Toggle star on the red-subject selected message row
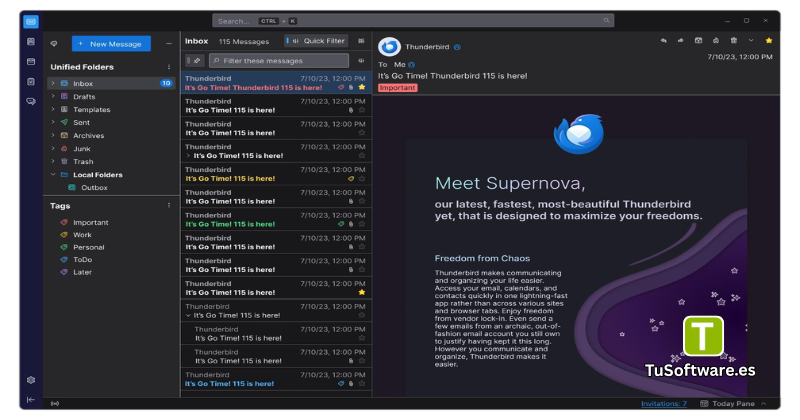This screenshot has height=420, width=800. tap(362, 87)
